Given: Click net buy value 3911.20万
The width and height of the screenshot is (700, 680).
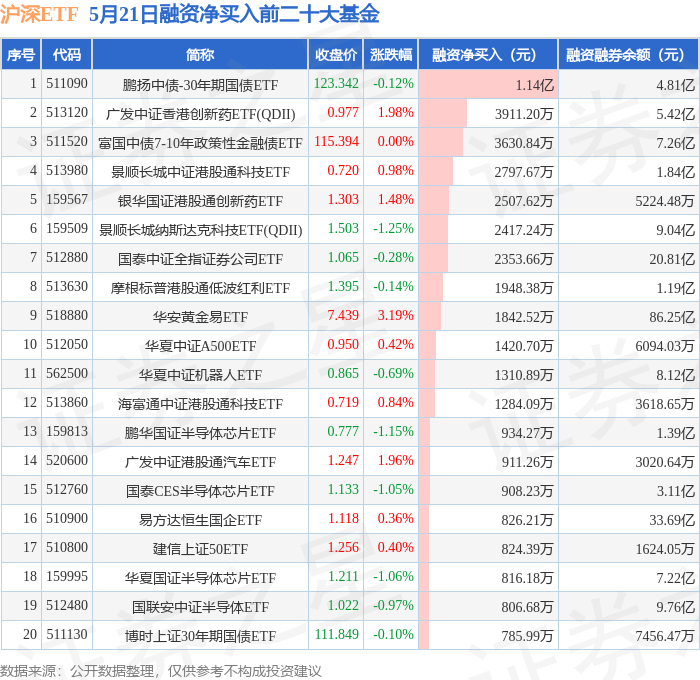Looking at the screenshot, I should point(524,114).
